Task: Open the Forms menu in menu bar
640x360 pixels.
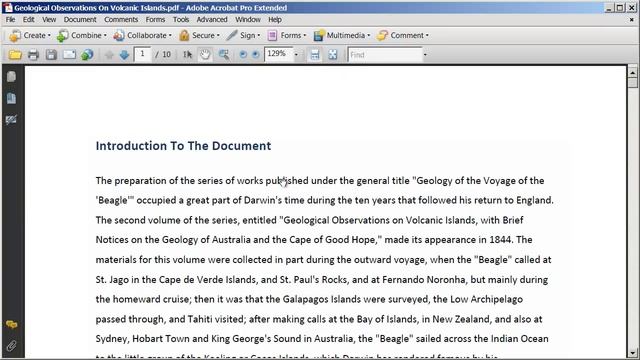Action: click(155, 20)
